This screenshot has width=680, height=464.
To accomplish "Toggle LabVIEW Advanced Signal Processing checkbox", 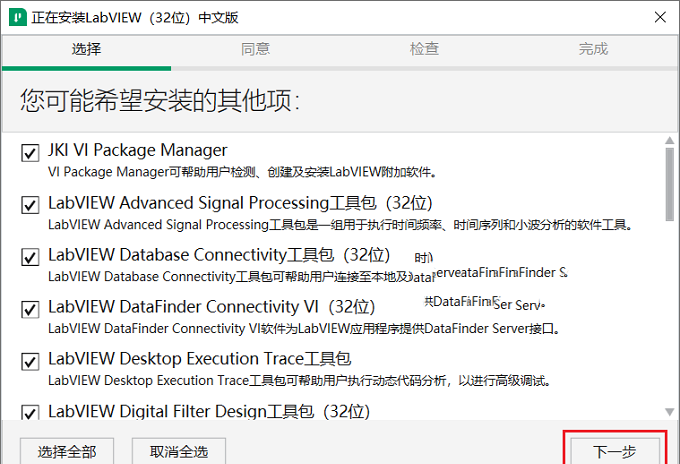I will tap(30, 205).
